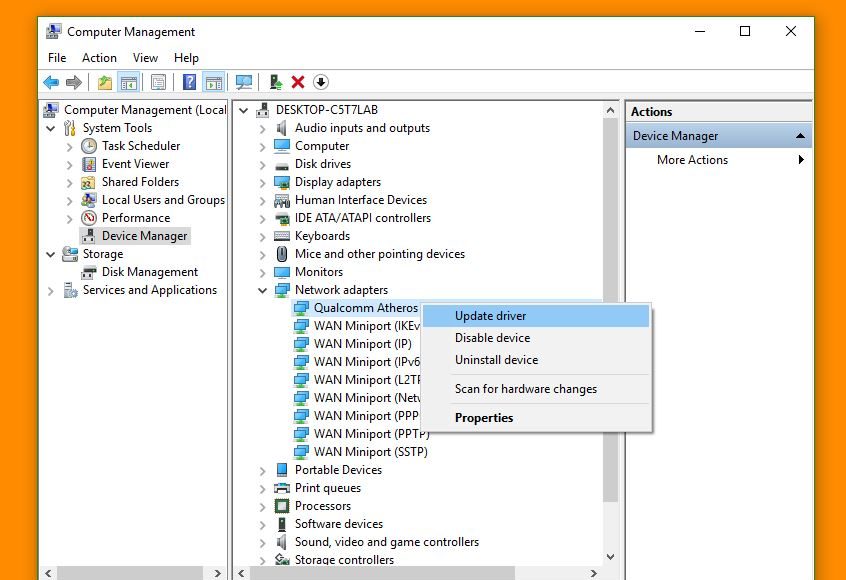This screenshot has height=580, width=846.
Task: Click the device list vertical scrollbar down arrow
Action: (x=611, y=557)
